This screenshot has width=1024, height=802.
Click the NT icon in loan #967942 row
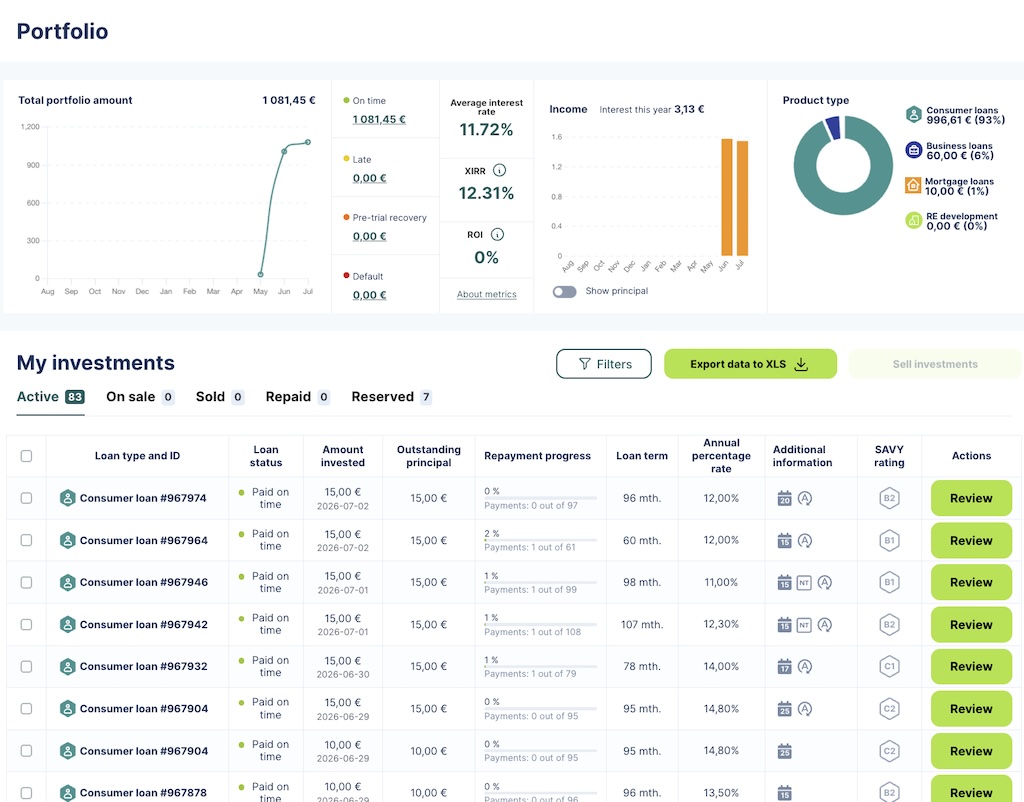[x=804, y=625]
